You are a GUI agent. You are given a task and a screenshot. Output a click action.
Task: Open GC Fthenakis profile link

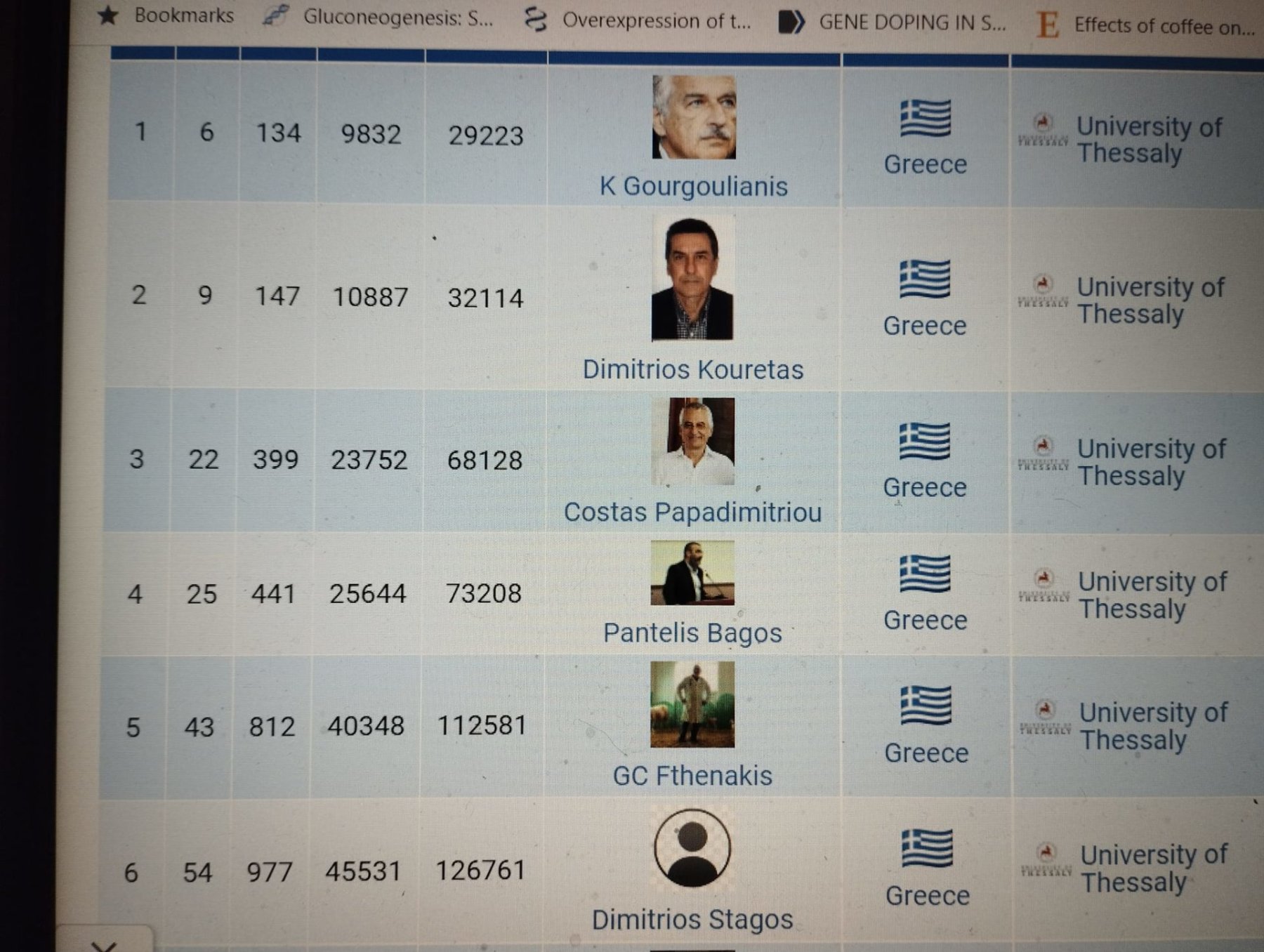click(692, 776)
